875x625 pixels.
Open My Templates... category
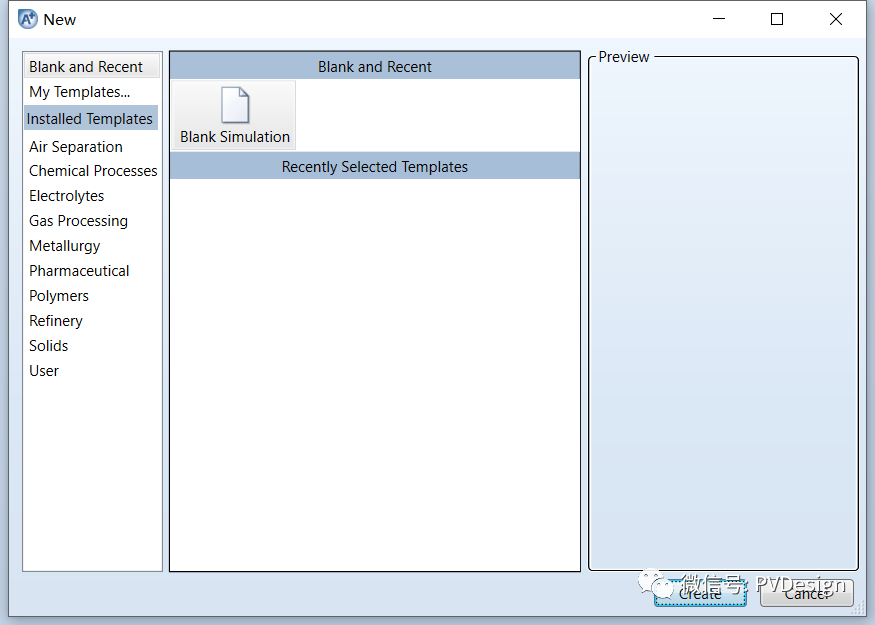pos(79,92)
